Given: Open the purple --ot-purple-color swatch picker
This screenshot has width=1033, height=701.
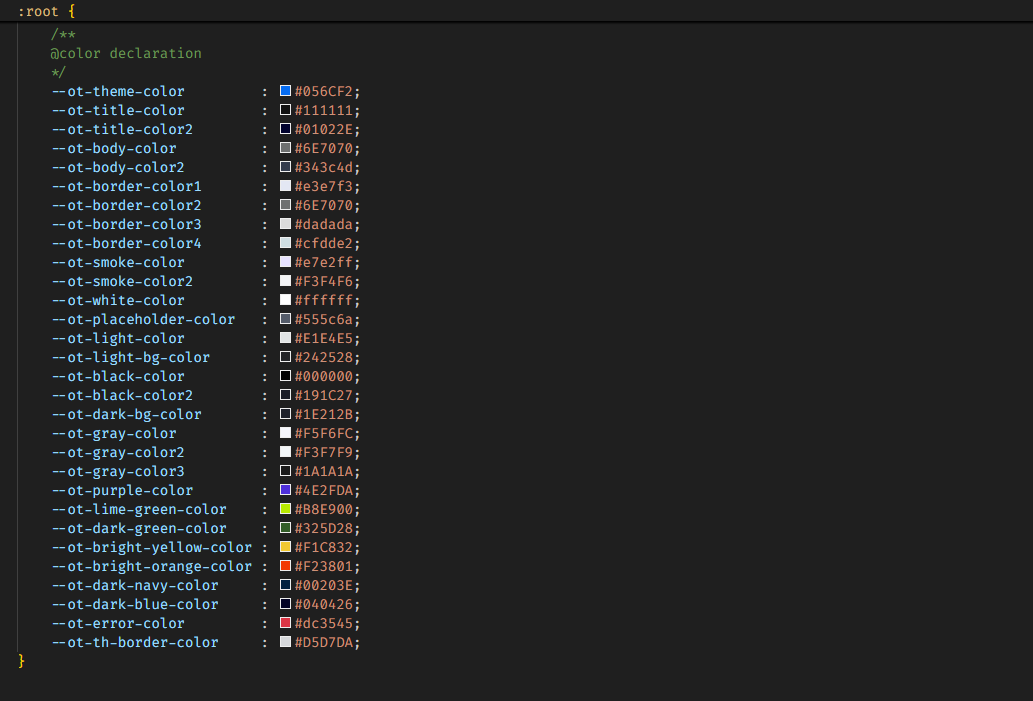Looking at the screenshot, I should [x=285, y=490].
